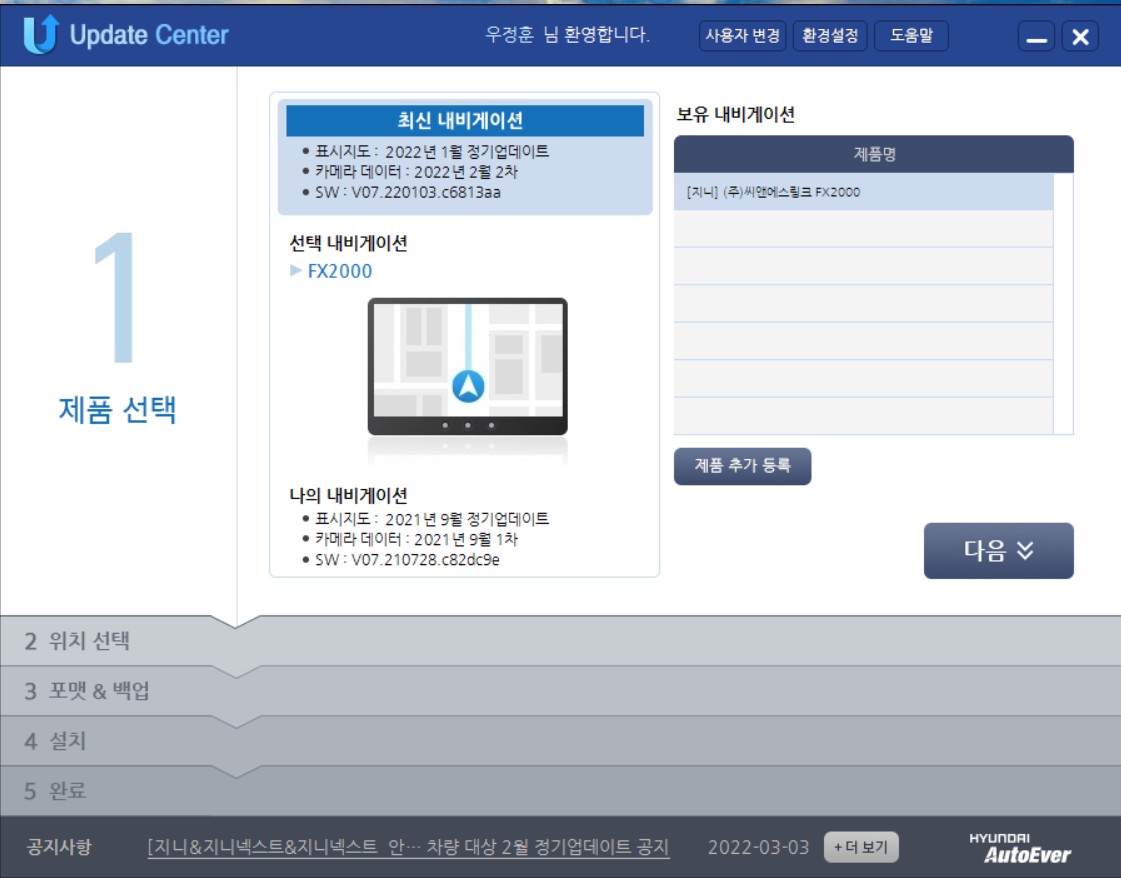This screenshot has width=1121, height=878.
Task: Open the 도움말 help button
Action: 911,36
